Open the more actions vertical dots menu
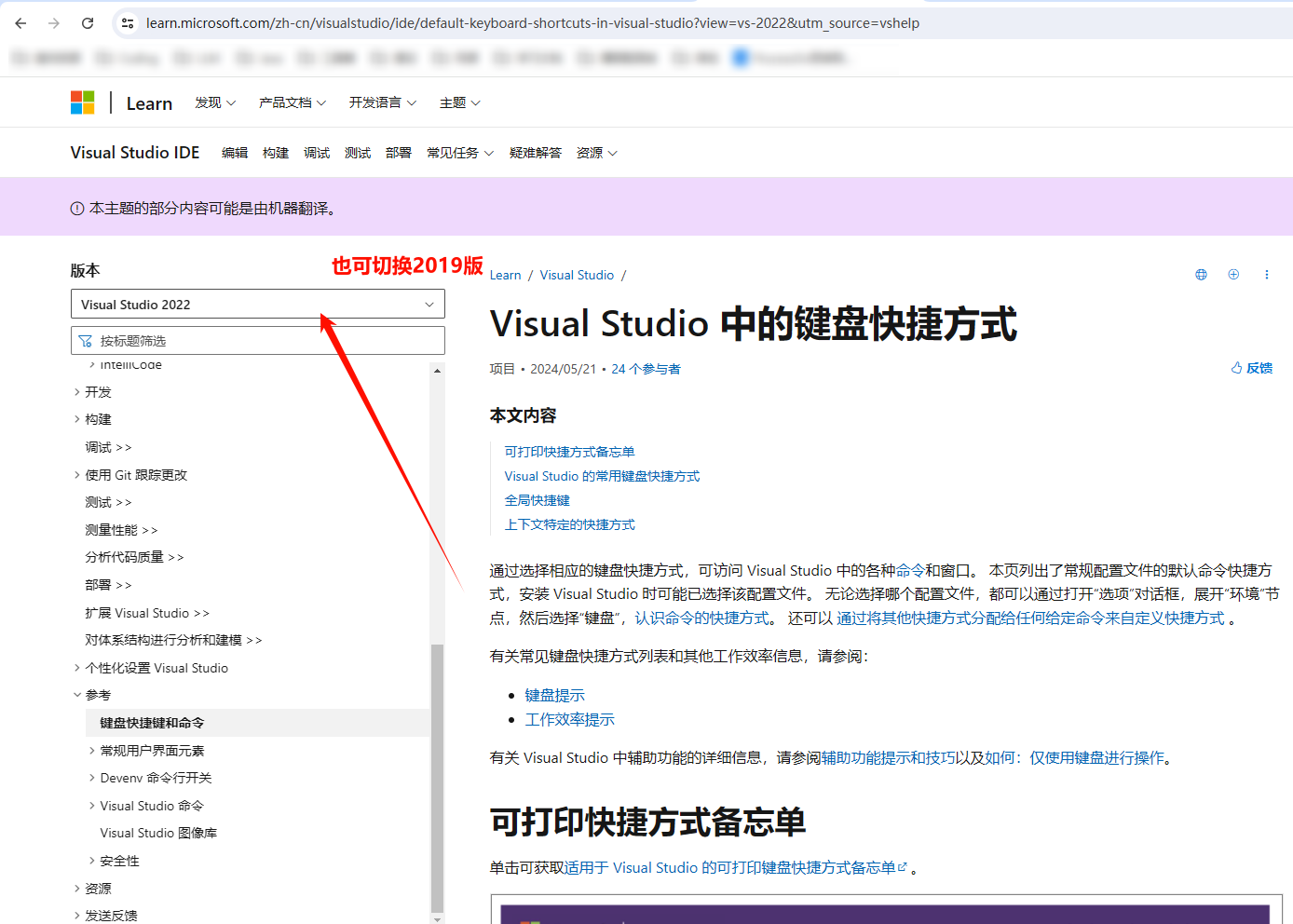The height and width of the screenshot is (924, 1293). (x=1266, y=275)
